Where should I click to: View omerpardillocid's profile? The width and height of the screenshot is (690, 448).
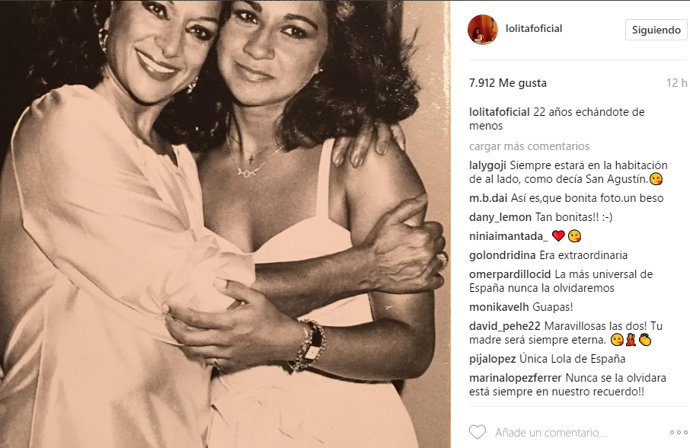click(510, 274)
